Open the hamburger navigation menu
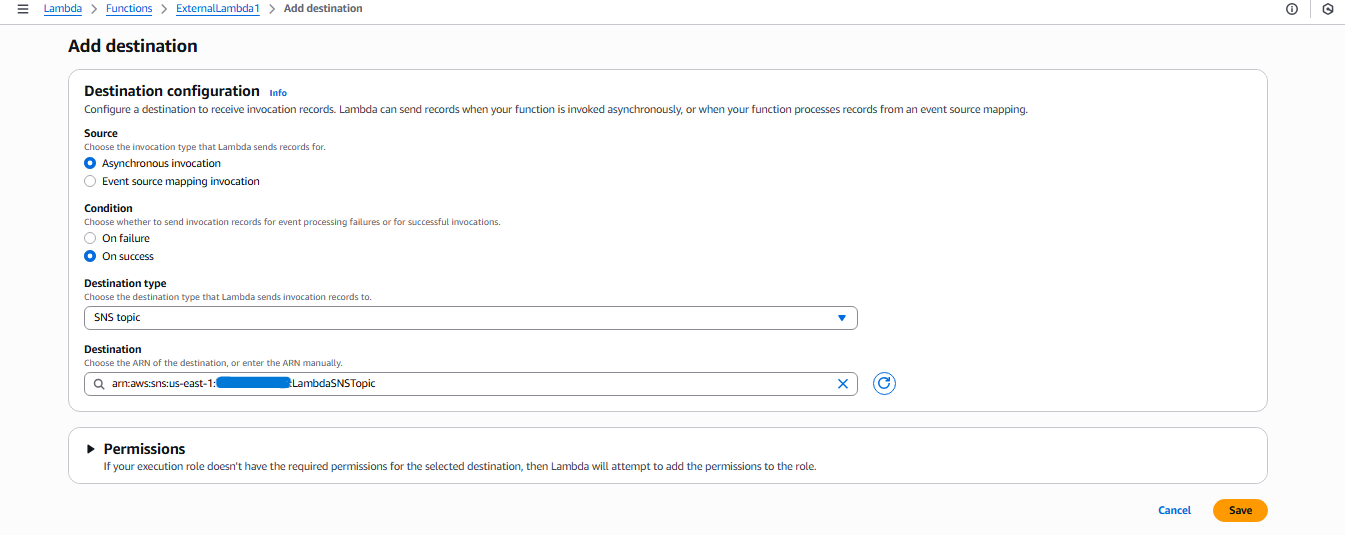 tap(23, 9)
